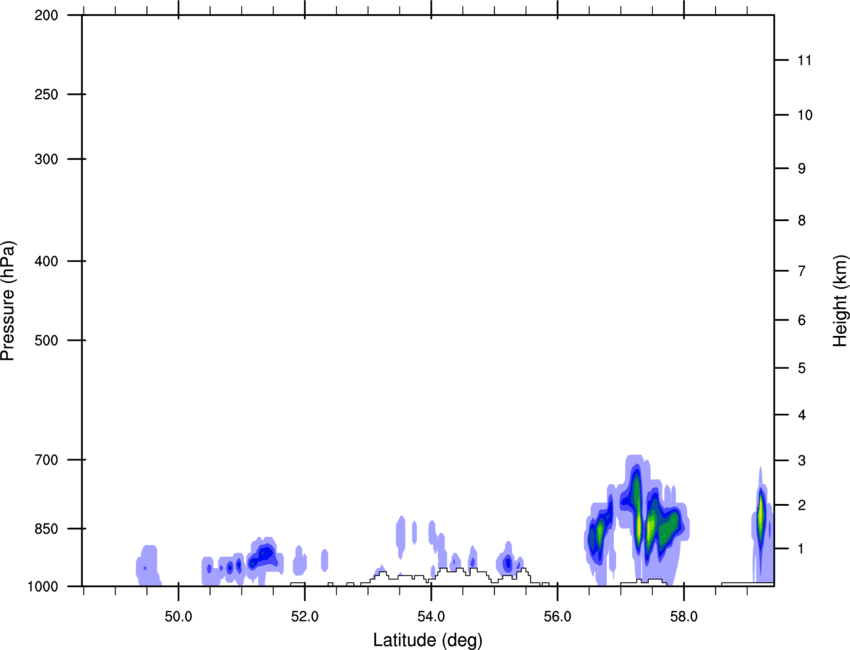850x650 pixels.
Task: Select the 500 pressure tick label
Action: point(47,340)
